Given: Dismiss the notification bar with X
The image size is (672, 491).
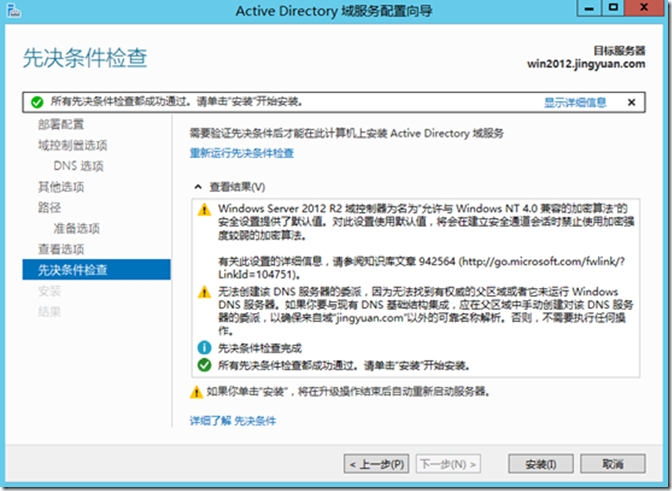Looking at the screenshot, I should (x=631, y=102).
